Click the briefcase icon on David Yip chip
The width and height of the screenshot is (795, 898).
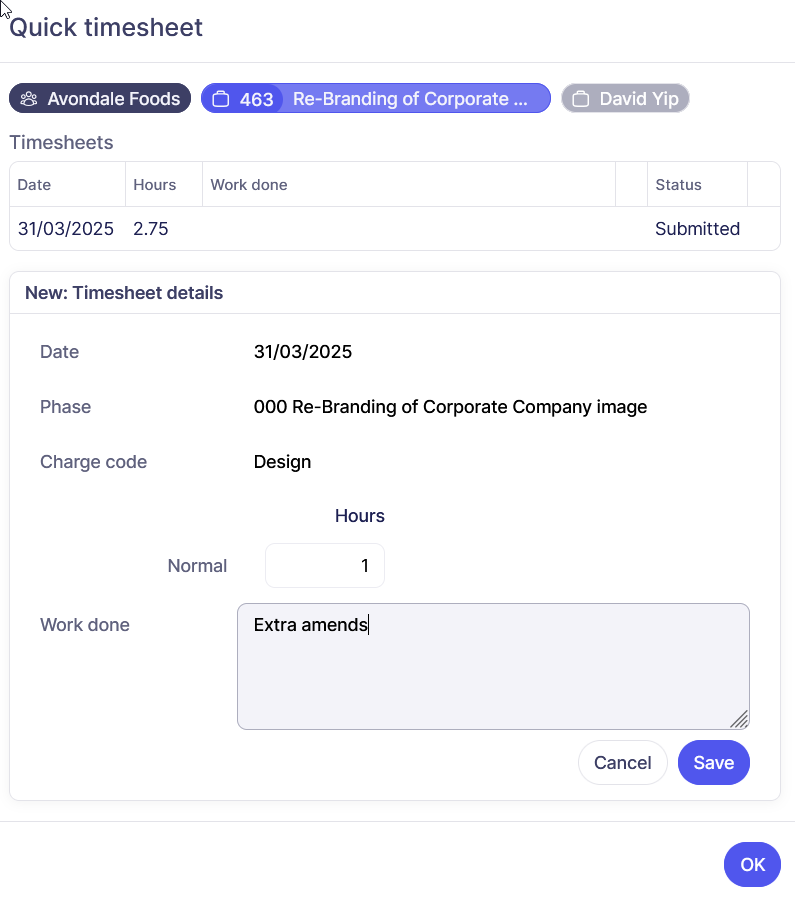tap(581, 99)
